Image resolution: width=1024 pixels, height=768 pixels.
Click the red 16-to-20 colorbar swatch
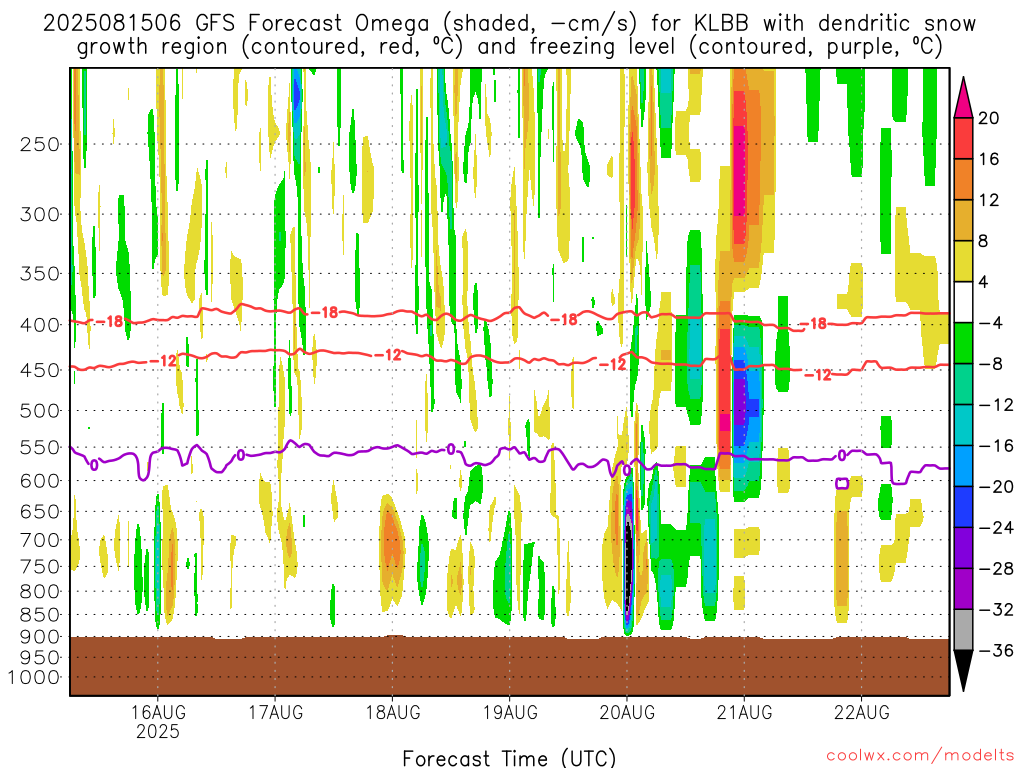pyautogui.click(x=963, y=138)
